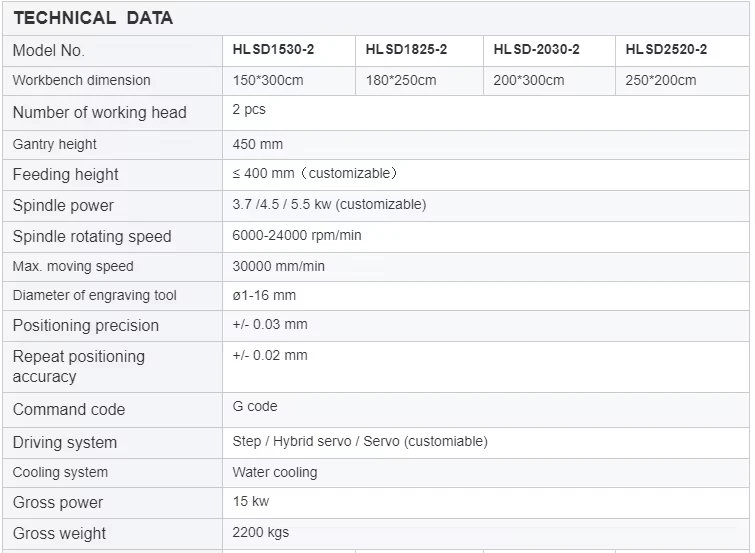Click the Number of working head label
Image resolution: width=755 pixels, height=553 pixels.
100,112
